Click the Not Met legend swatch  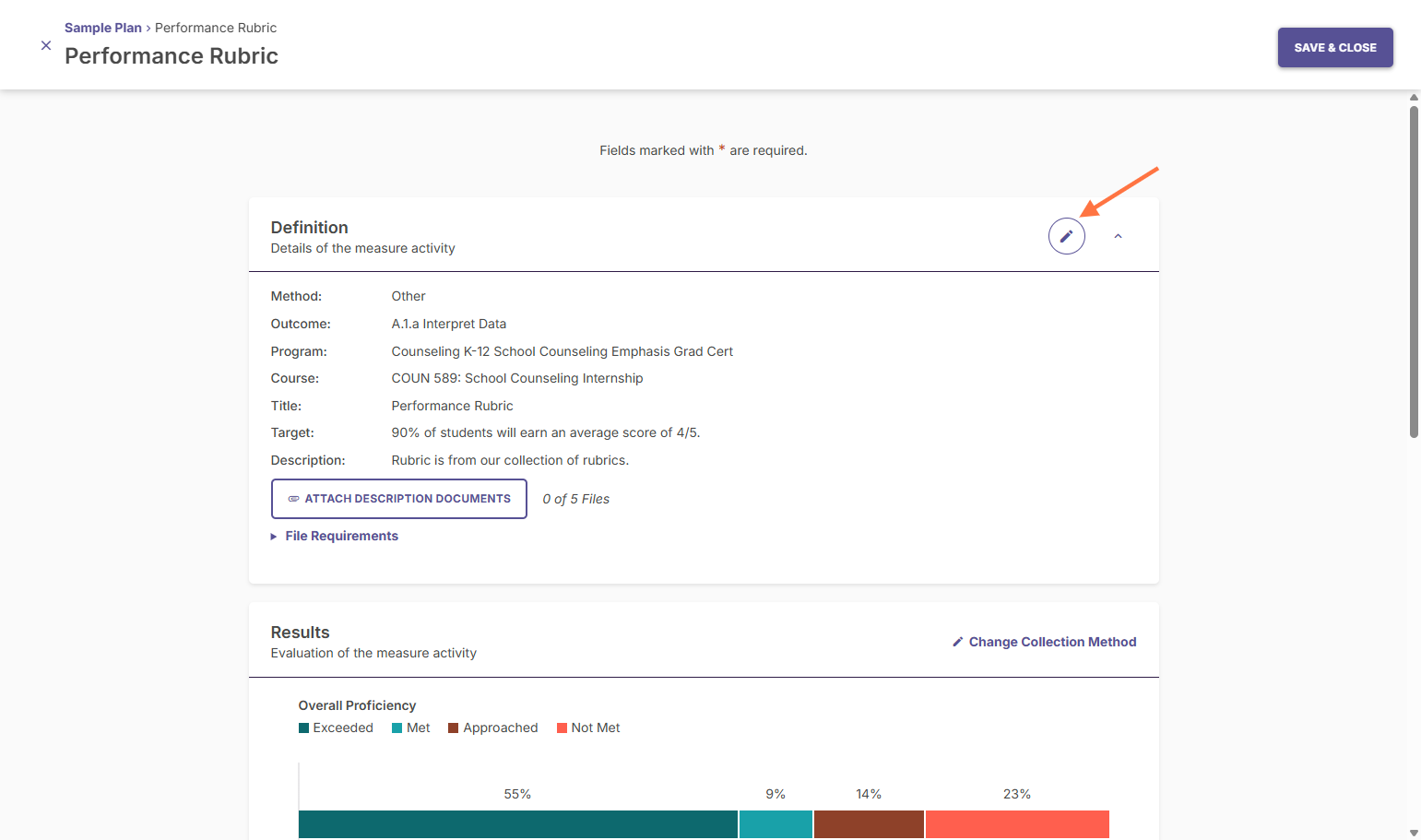(x=562, y=728)
